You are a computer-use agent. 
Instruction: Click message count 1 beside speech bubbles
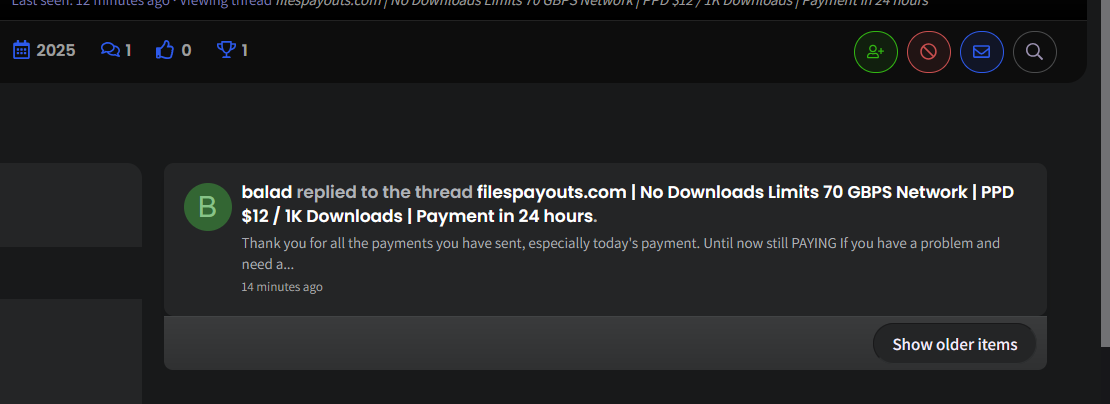point(128,50)
